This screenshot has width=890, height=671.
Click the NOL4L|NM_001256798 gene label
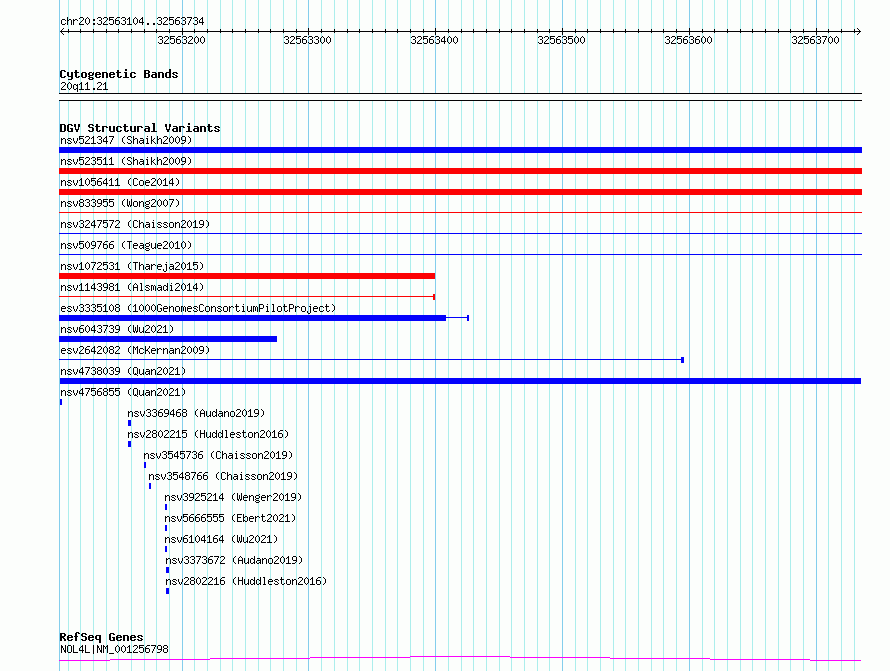(114, 649)
